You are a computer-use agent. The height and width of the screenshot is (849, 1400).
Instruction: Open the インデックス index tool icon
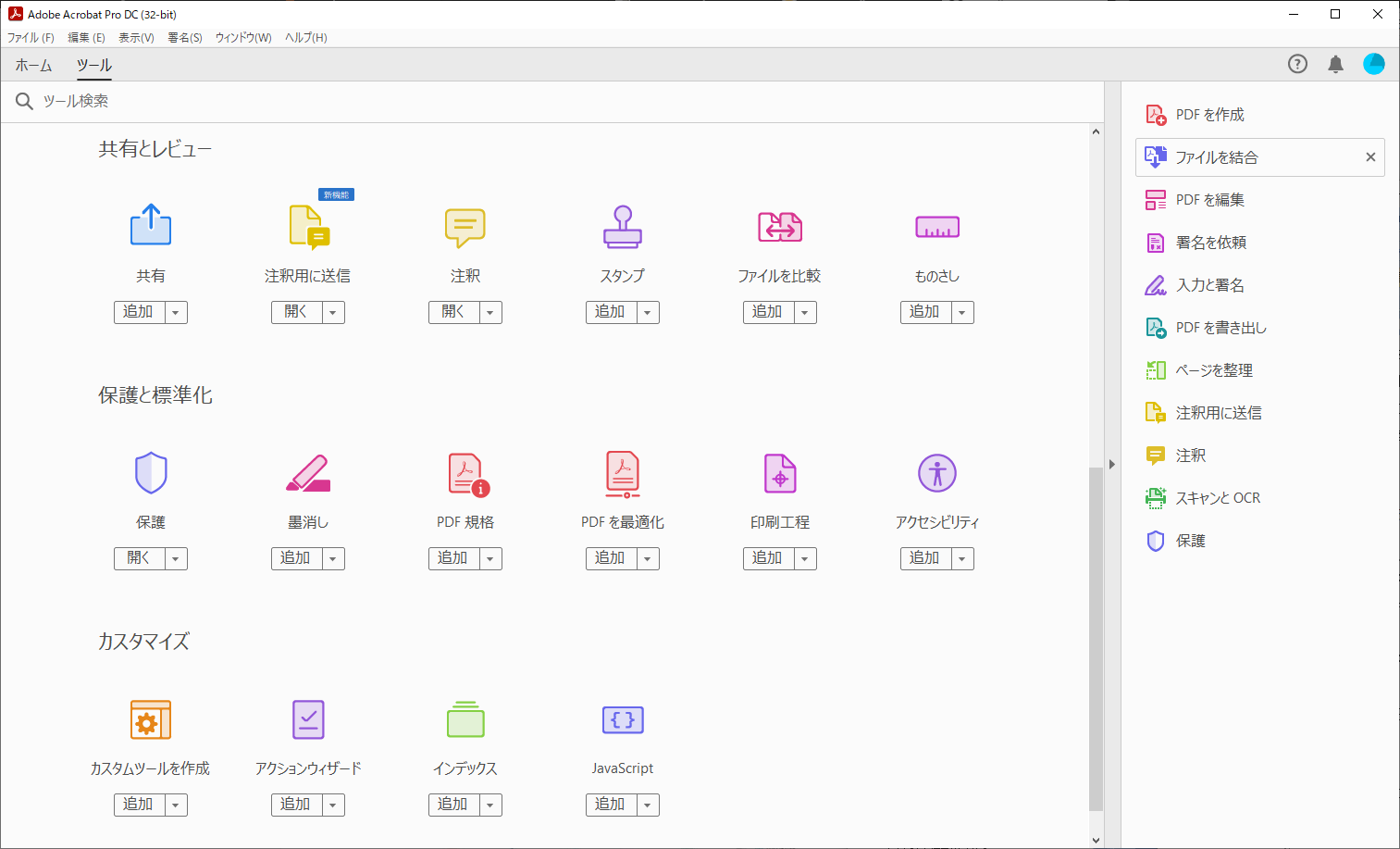465,719
